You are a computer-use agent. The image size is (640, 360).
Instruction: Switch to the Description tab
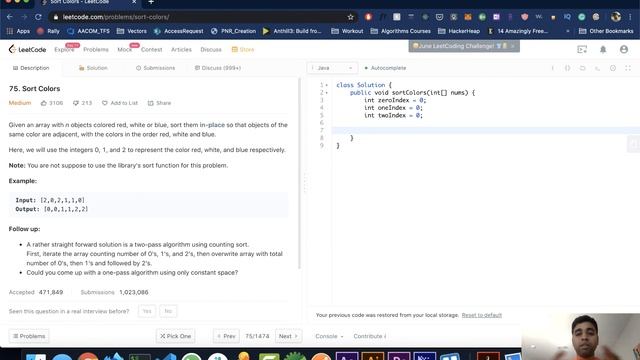point(31,68)
